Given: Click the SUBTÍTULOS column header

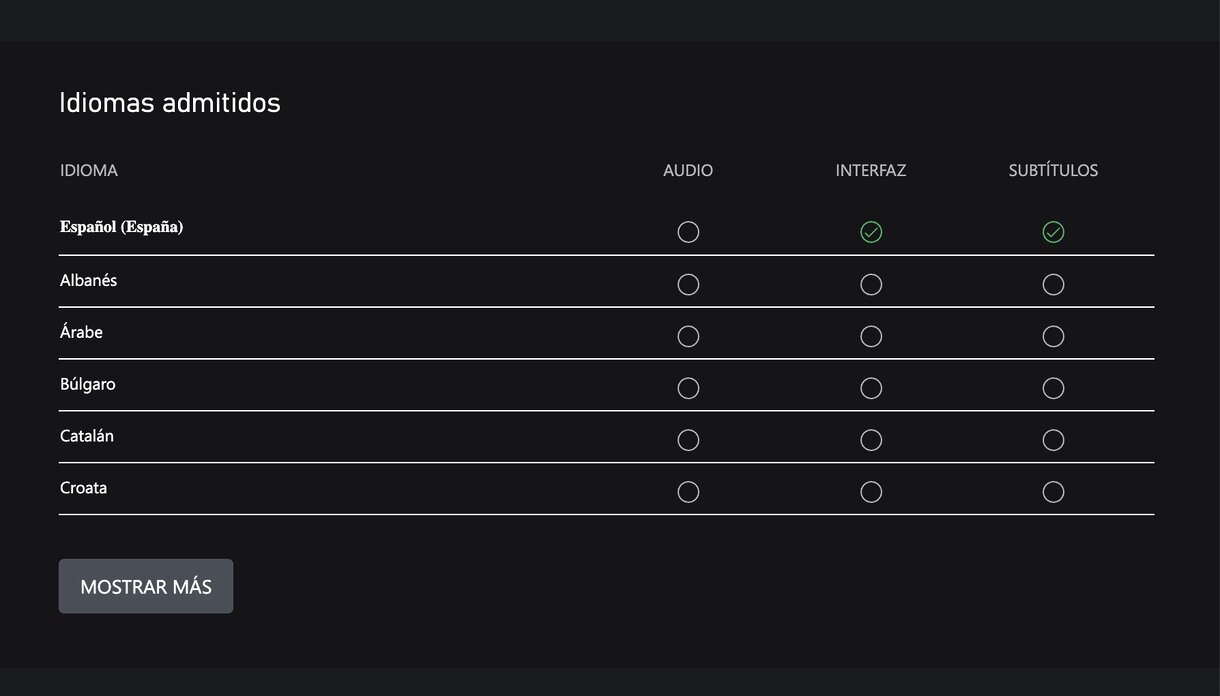Looking at the screenshot, I should point(1053,171).
